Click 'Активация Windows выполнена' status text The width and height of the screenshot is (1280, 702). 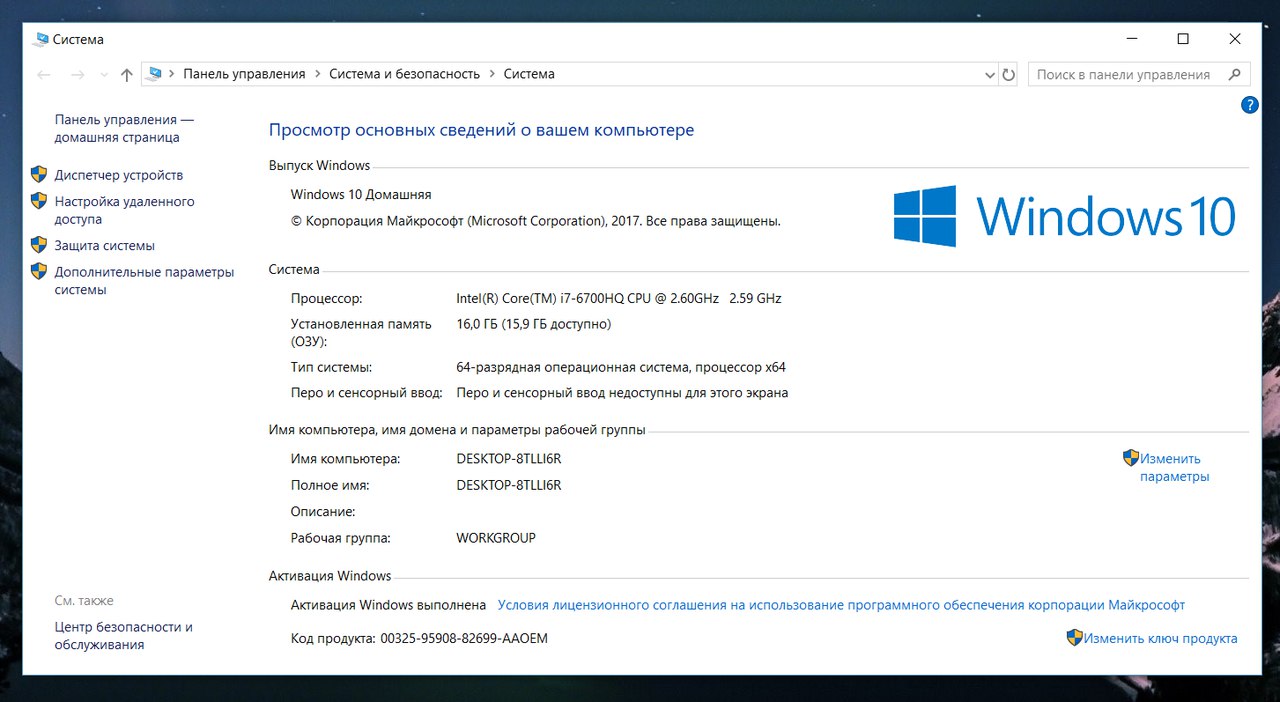coord(388,605)
